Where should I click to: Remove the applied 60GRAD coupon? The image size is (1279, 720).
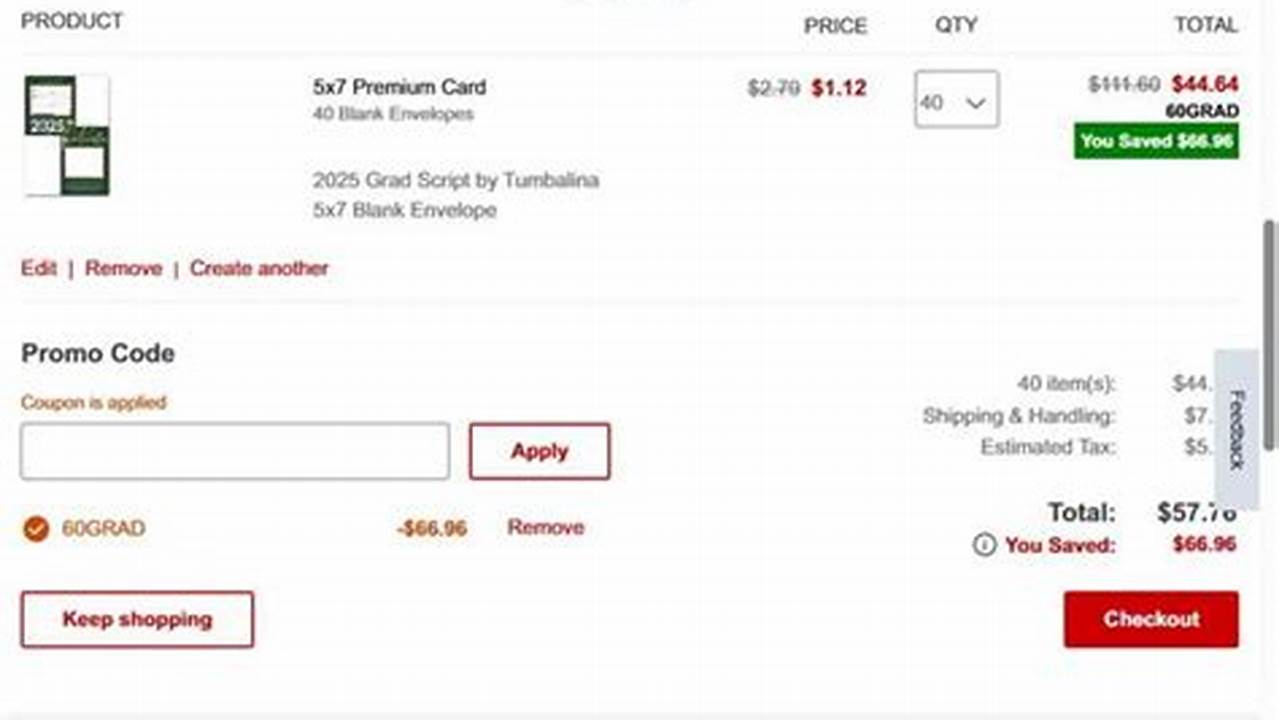point(545,527)
